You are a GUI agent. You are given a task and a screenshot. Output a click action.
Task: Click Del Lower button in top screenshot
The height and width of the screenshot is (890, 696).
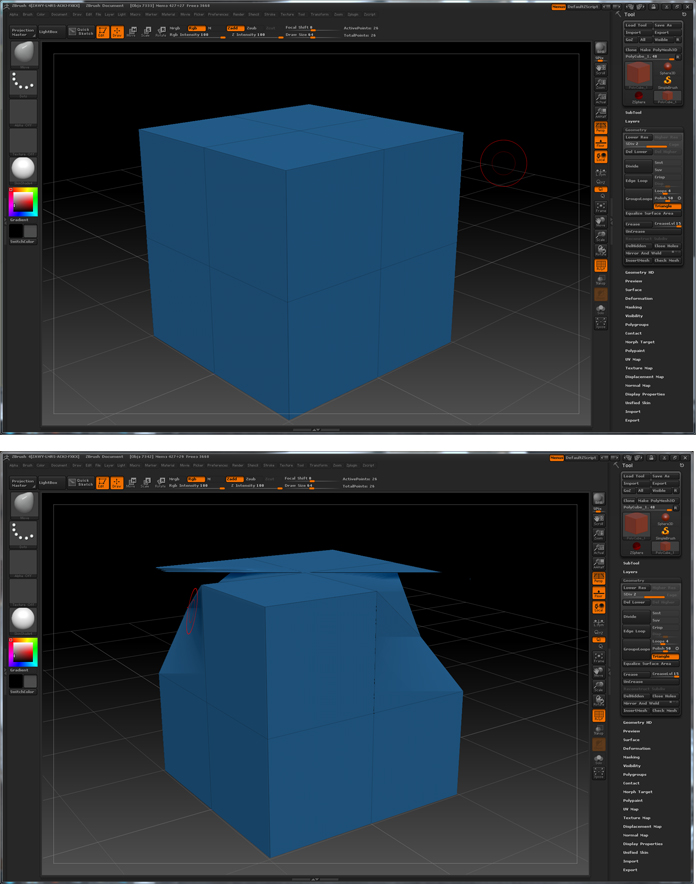[x=638, y=152]
